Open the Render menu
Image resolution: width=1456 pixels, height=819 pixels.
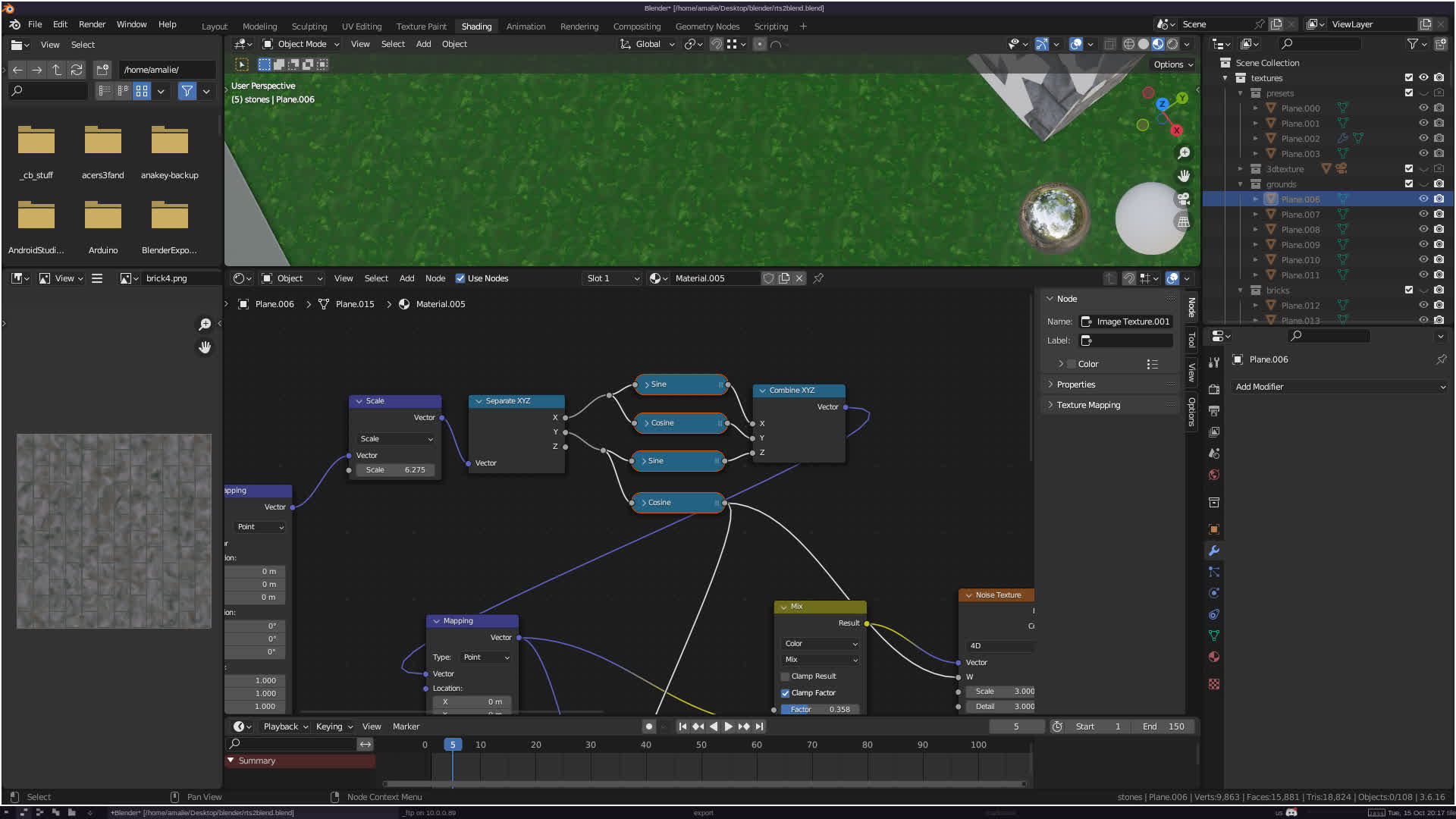pos(92,24)
